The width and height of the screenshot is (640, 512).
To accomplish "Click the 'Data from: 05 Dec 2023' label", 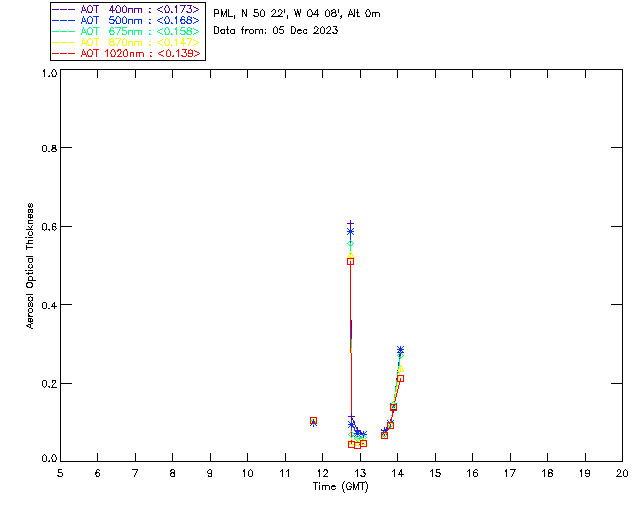I will click(276, 30).
